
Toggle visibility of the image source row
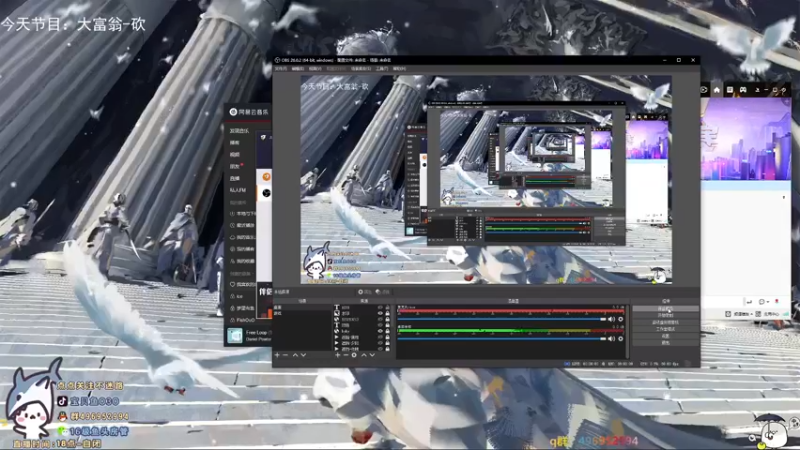(x=380, y=313)
